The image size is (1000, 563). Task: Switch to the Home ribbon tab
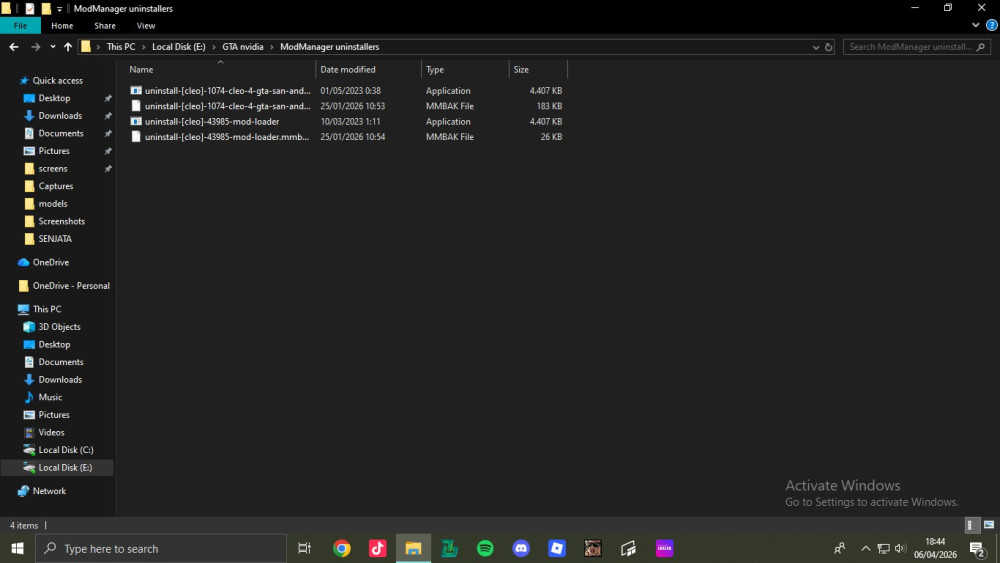(x=62, y=26)
